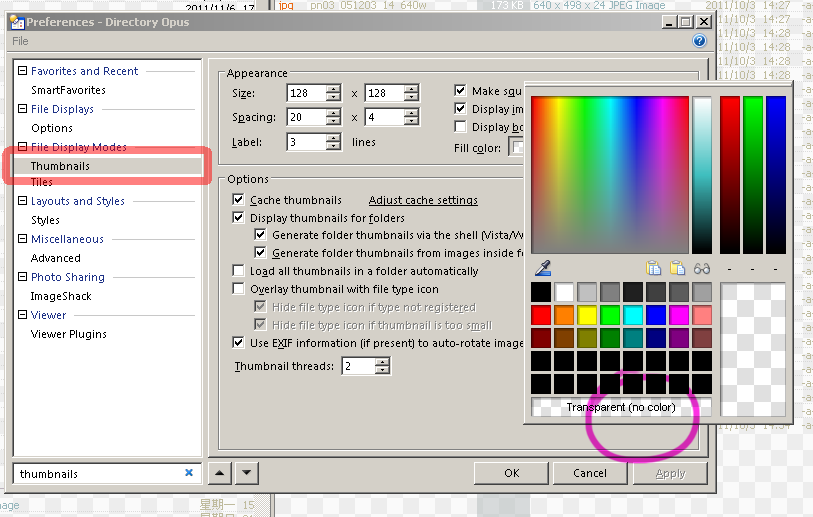Choose Transparent (no color) option
Screen dimensions: 813x517
[621, 407]
